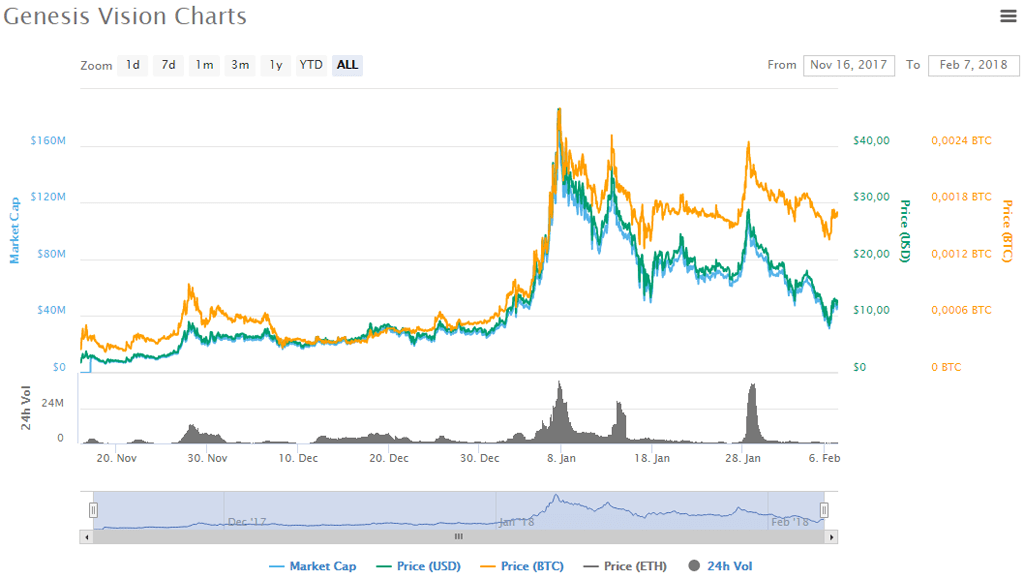Click the Zoom label text
The image size is (1024, 579).
96,65
